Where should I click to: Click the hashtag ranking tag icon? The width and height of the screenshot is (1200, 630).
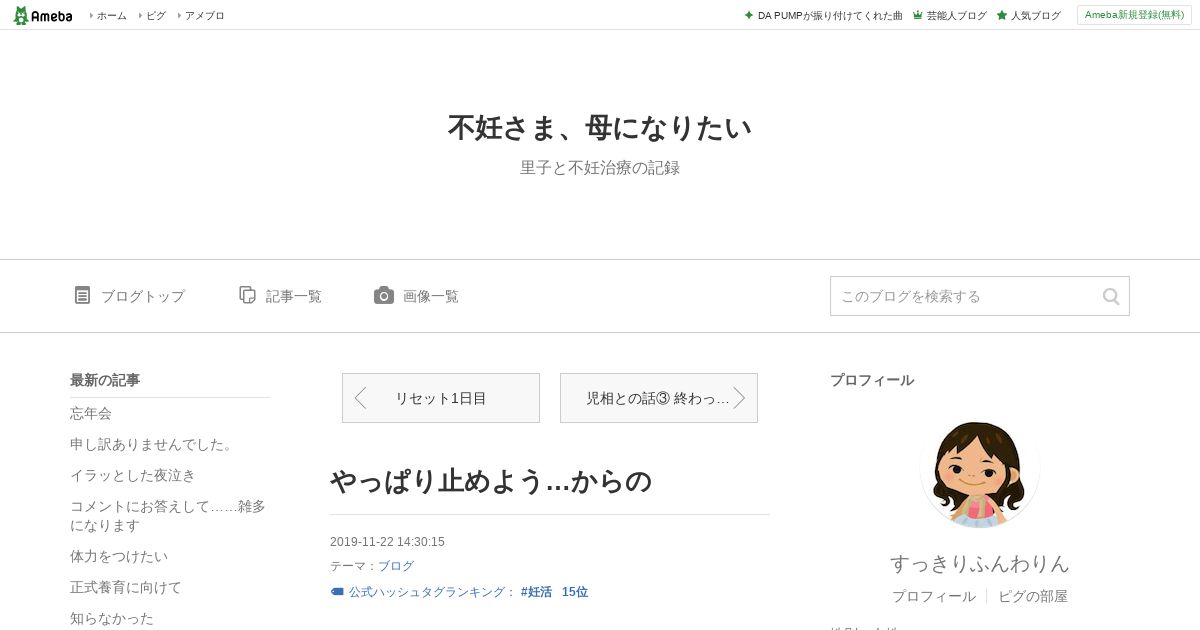click(337, 592)
